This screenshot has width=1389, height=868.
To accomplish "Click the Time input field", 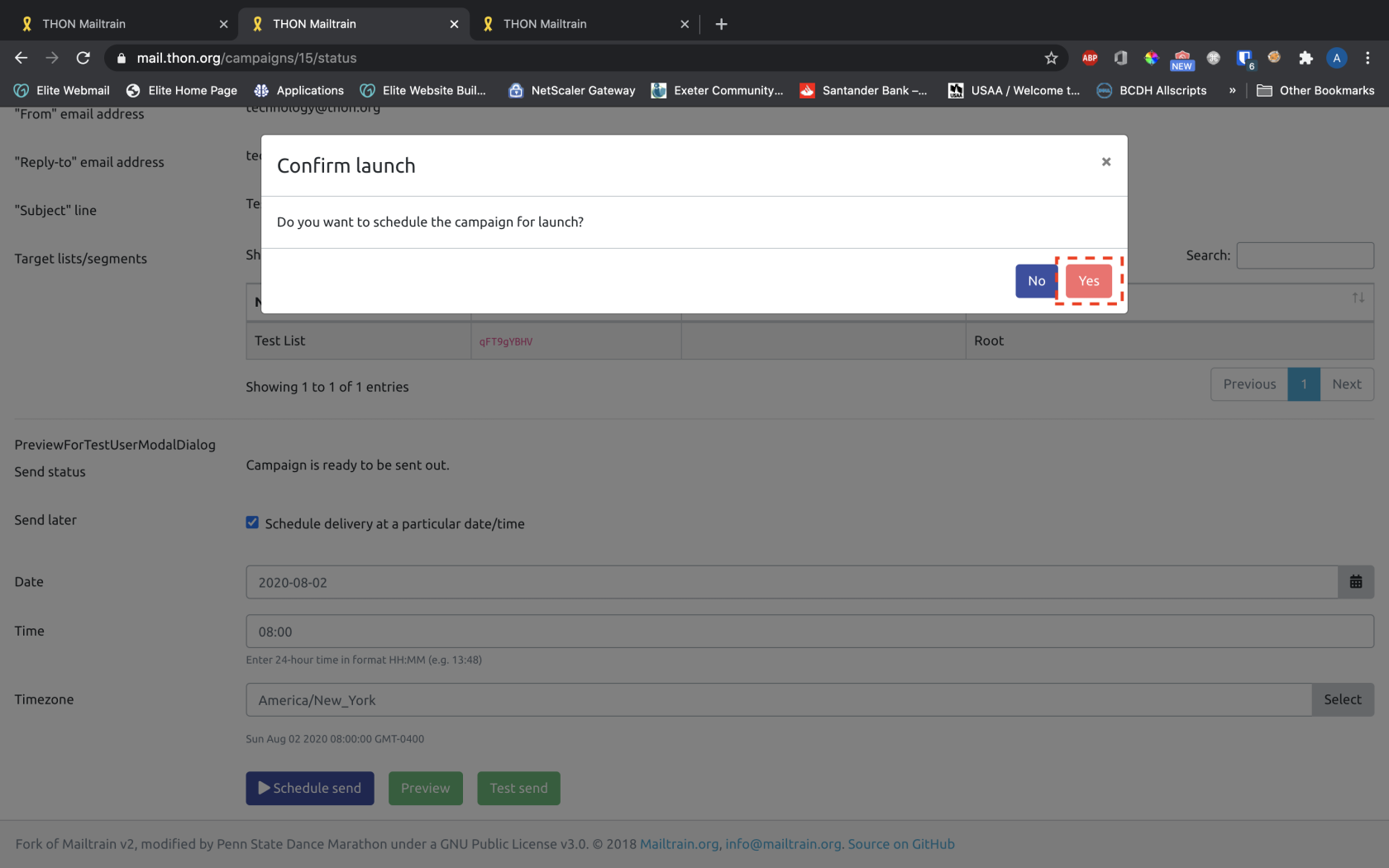I will 809,632.
